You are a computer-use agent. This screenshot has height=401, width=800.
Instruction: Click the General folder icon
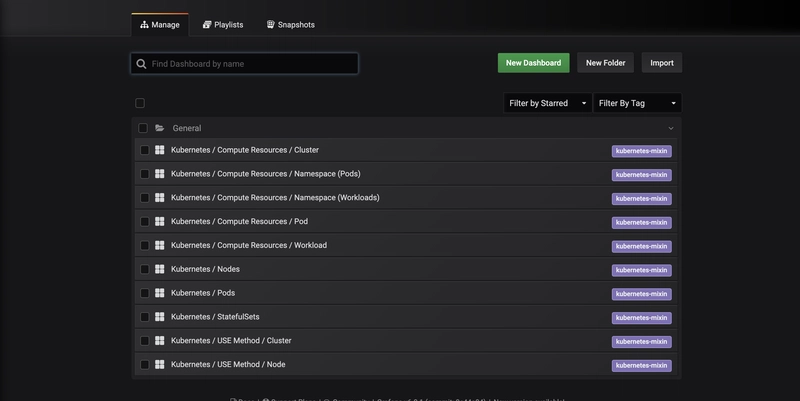[160, 128]
